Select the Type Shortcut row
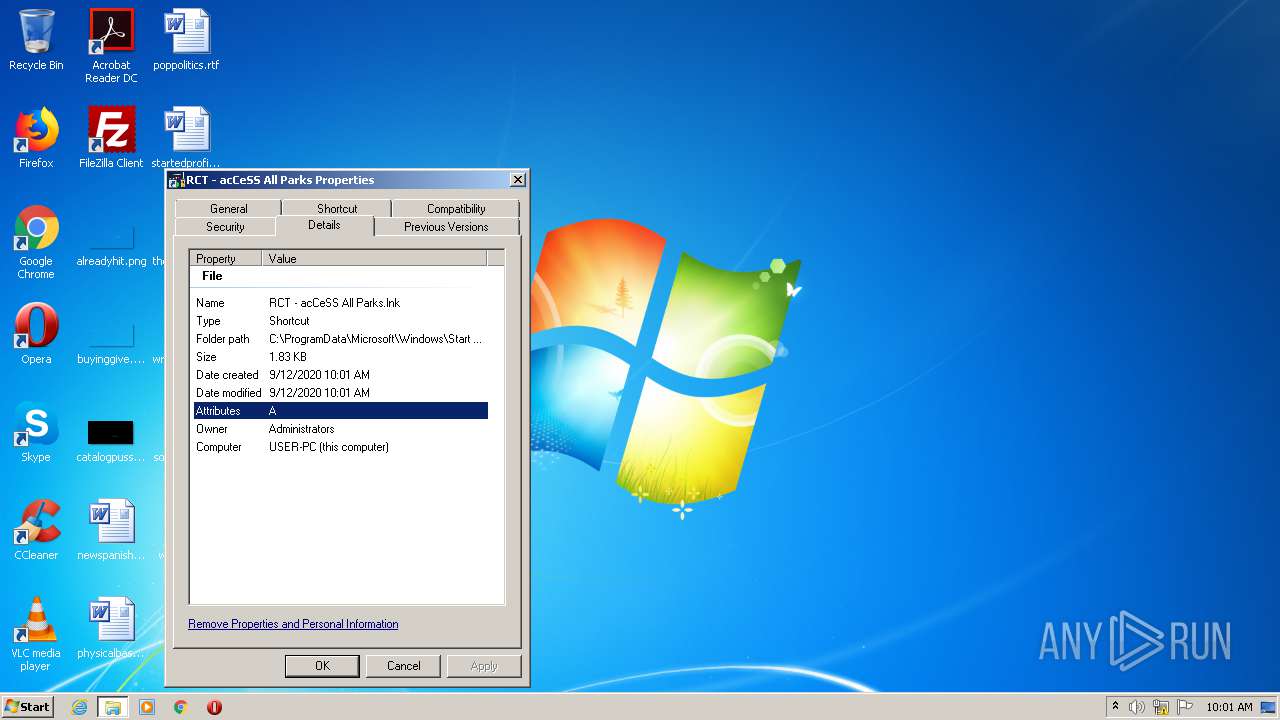The image size is (1280, 720). [x=340, y=321]
